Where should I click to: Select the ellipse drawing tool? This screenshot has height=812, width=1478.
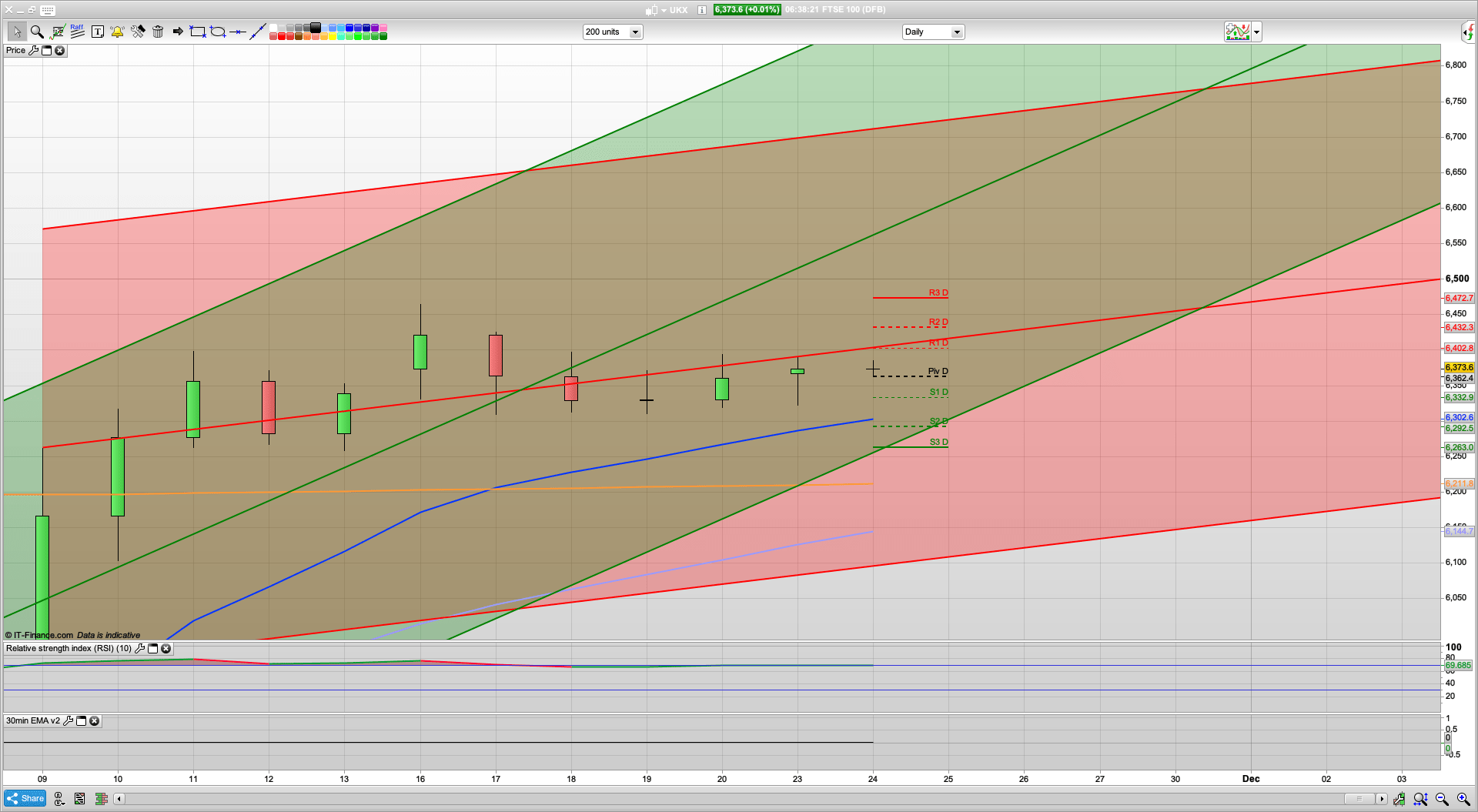tap(218, 32)
